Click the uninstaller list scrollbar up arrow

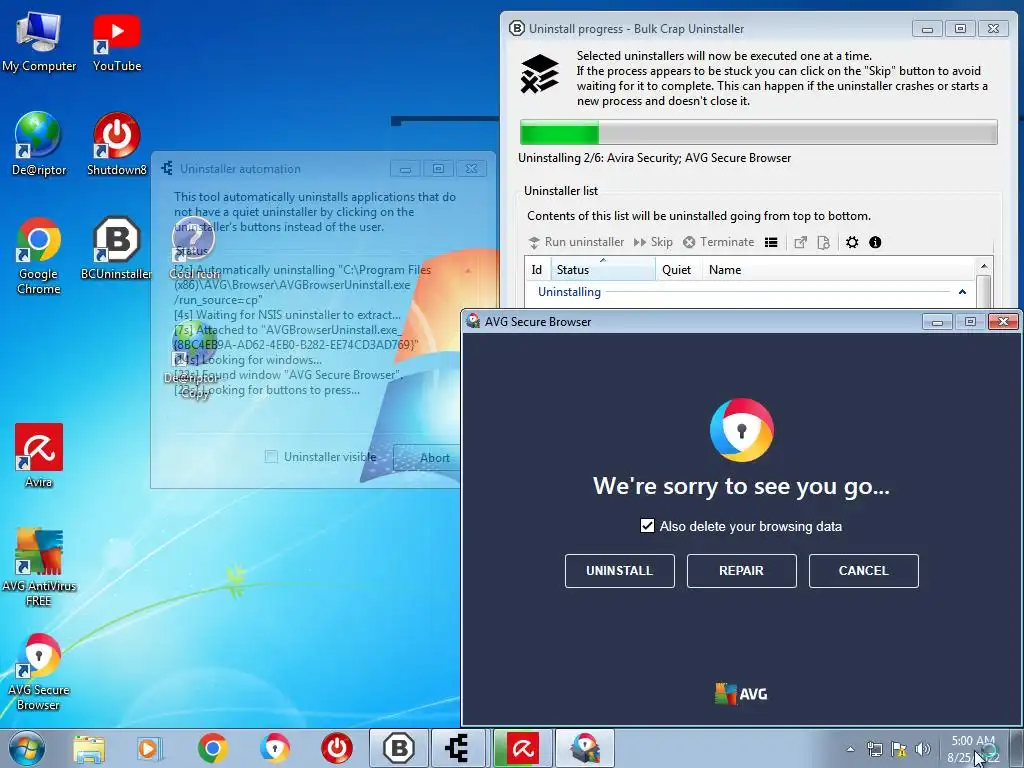(x=984, y=266)
